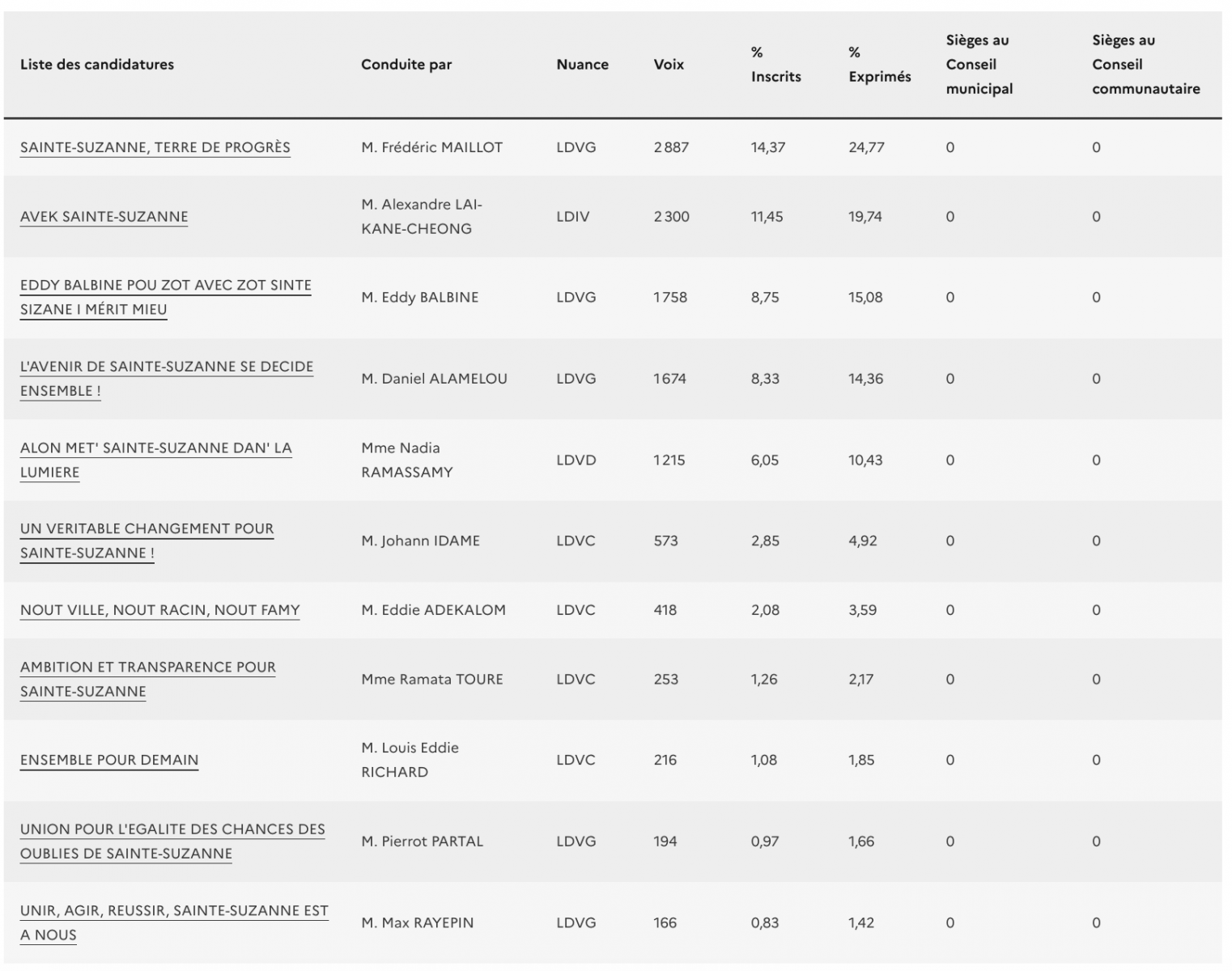Open UN VERITABLE CHANGEMENT POUR SAINTE-SUZANNE link
The height and width of the screenshot is (971, 1232).
click(x=147, y=529)
